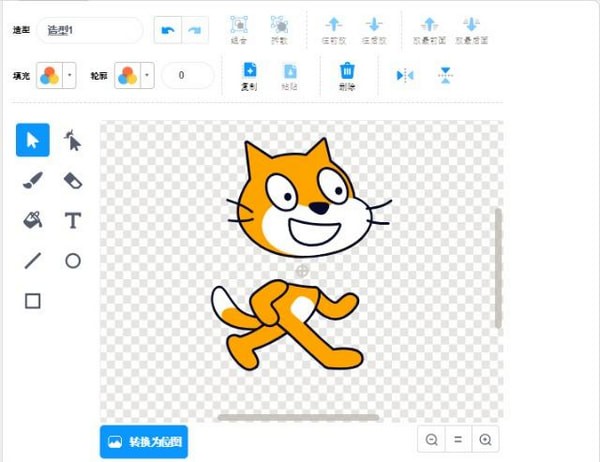Choose the Text tool
Image resolution: width=600 pixels, height=462 pixels.
click(73, 220)
